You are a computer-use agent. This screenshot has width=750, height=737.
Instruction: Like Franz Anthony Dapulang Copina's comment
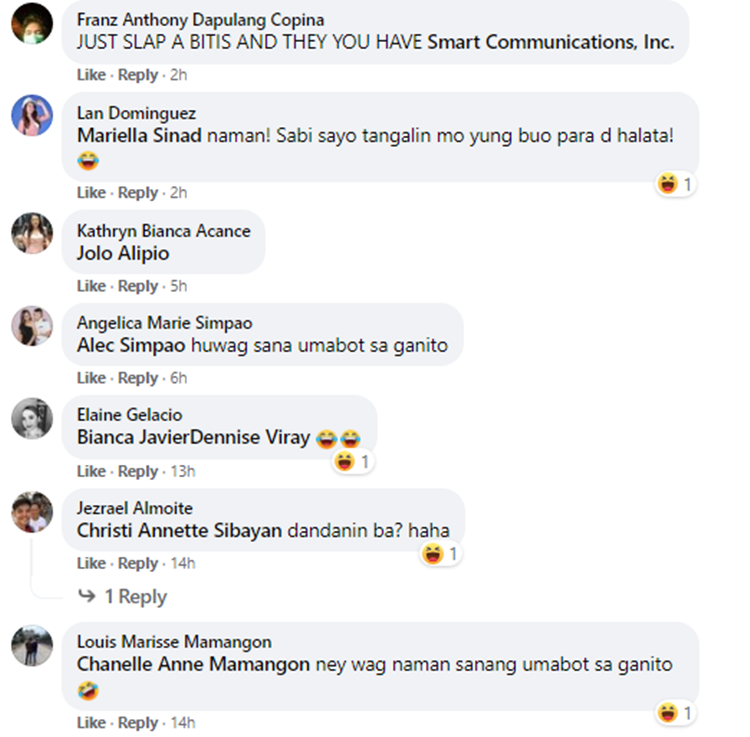[x=91, y=75]
